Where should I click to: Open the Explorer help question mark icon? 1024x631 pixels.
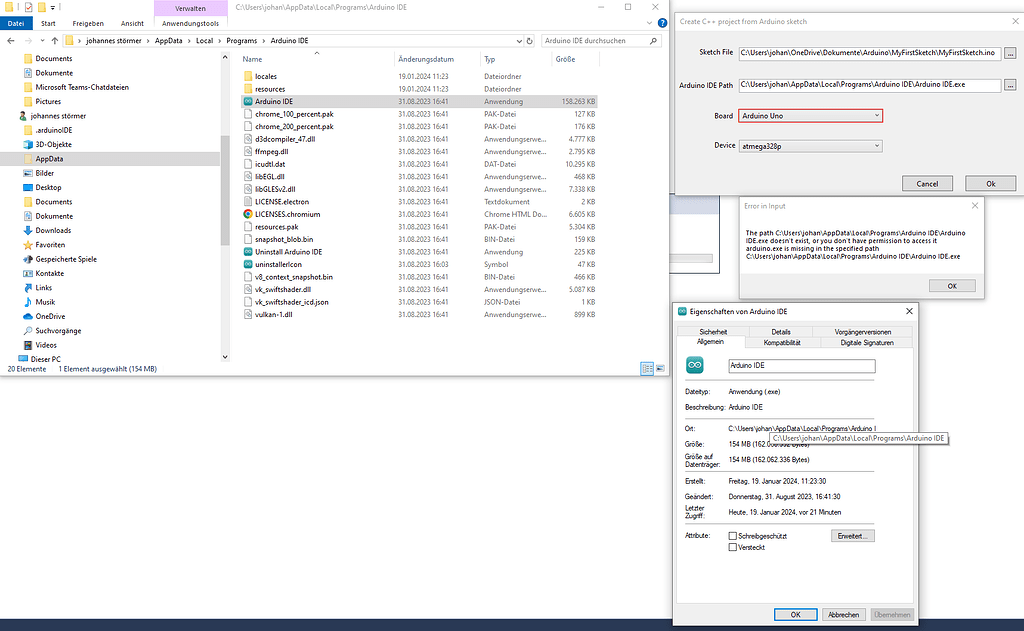click(662, 23)
